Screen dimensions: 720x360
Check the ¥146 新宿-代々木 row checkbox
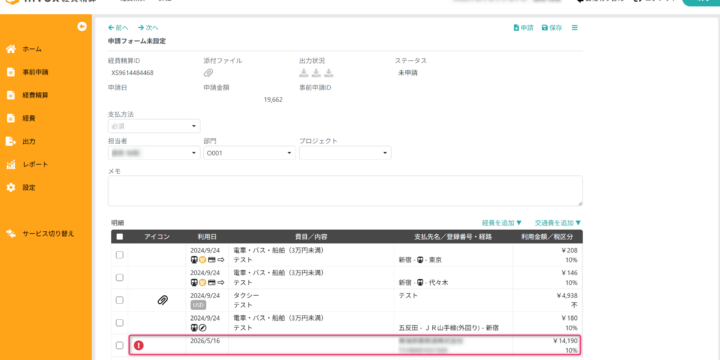click(x=119, y=278)
